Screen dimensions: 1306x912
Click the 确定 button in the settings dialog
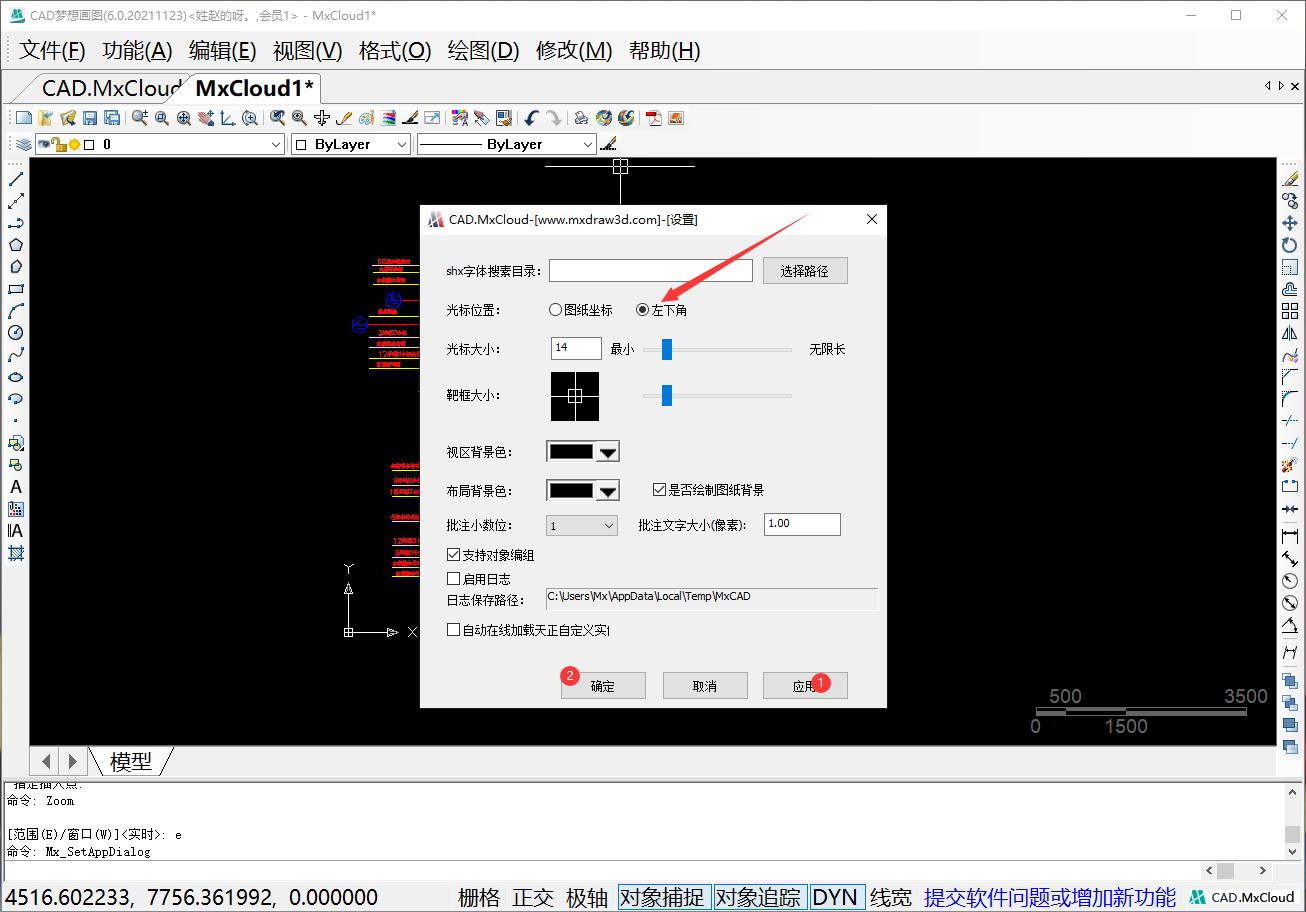coord(603,685)
